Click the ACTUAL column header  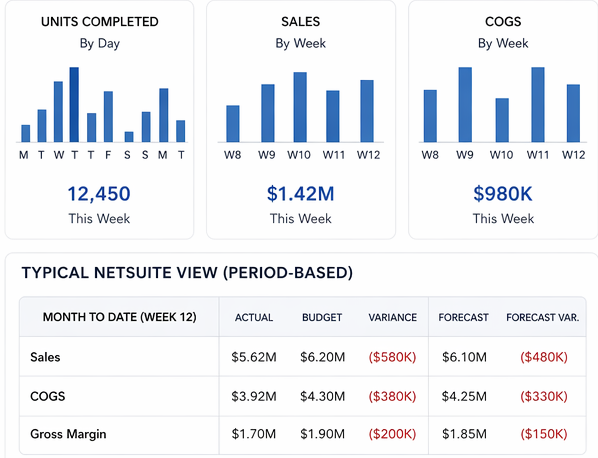(254, 317)
